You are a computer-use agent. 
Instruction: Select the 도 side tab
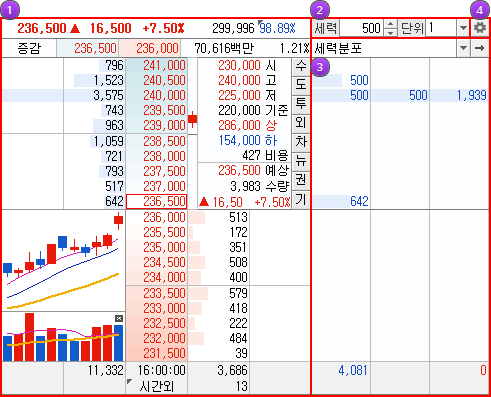[301, 85]
